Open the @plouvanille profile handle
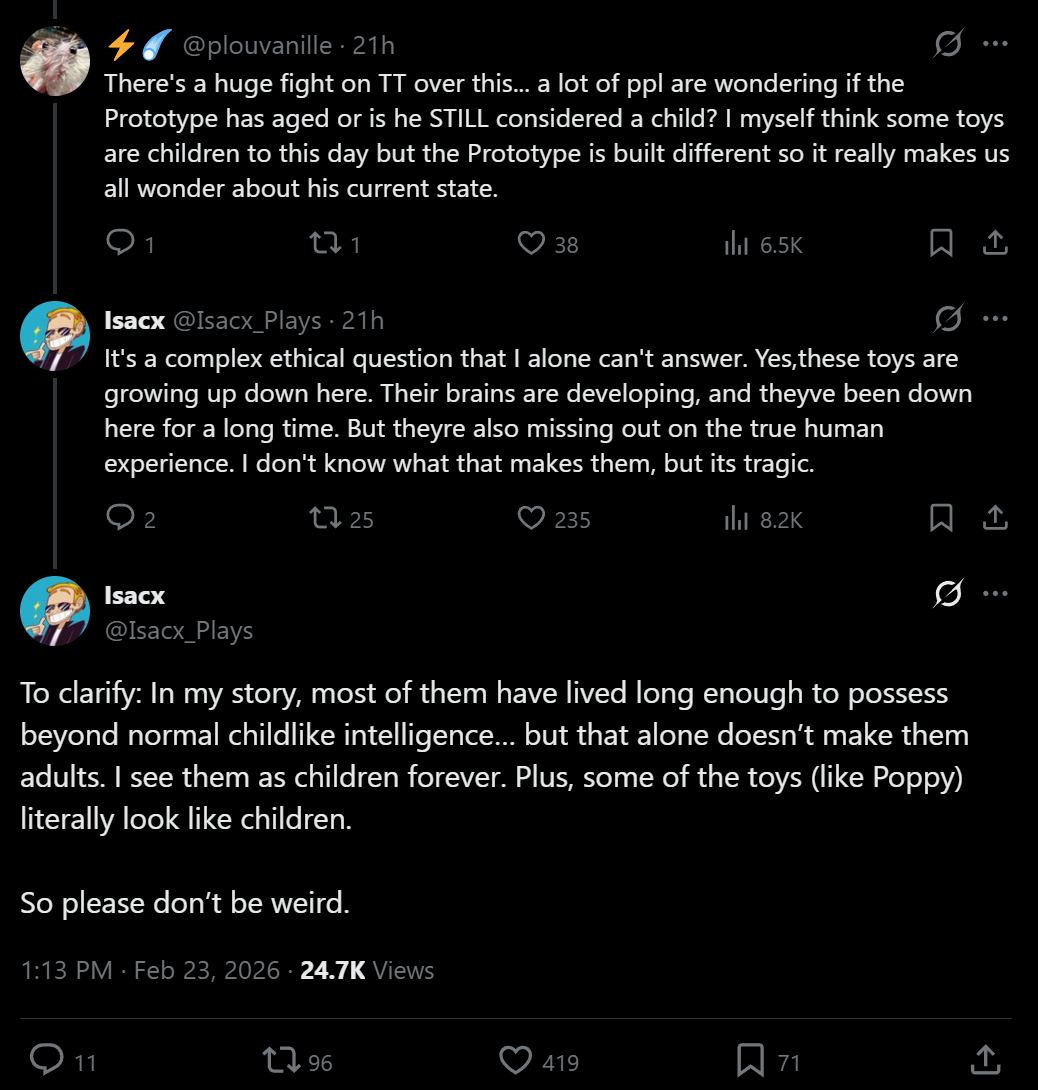 [256, 45]
